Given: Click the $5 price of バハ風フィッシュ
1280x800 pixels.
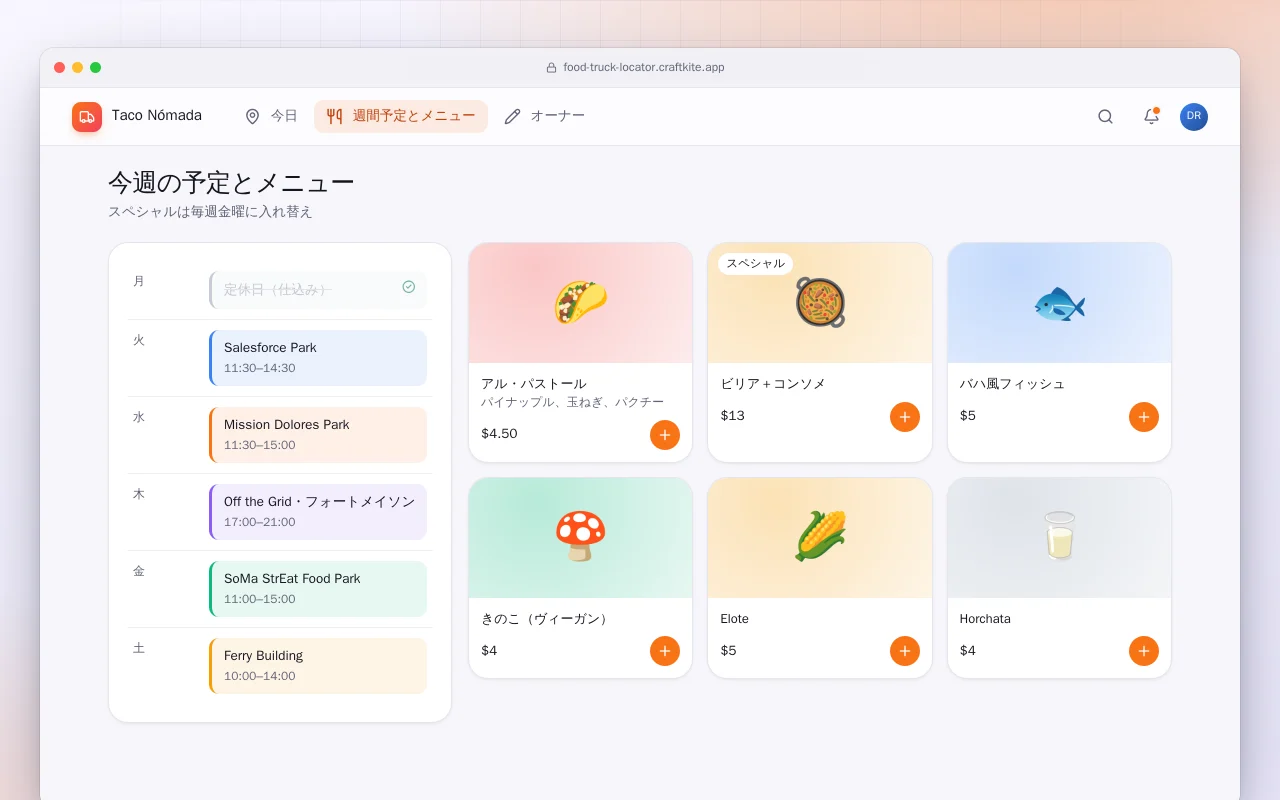Looking at the screenshot, I should tap(968, 416).
